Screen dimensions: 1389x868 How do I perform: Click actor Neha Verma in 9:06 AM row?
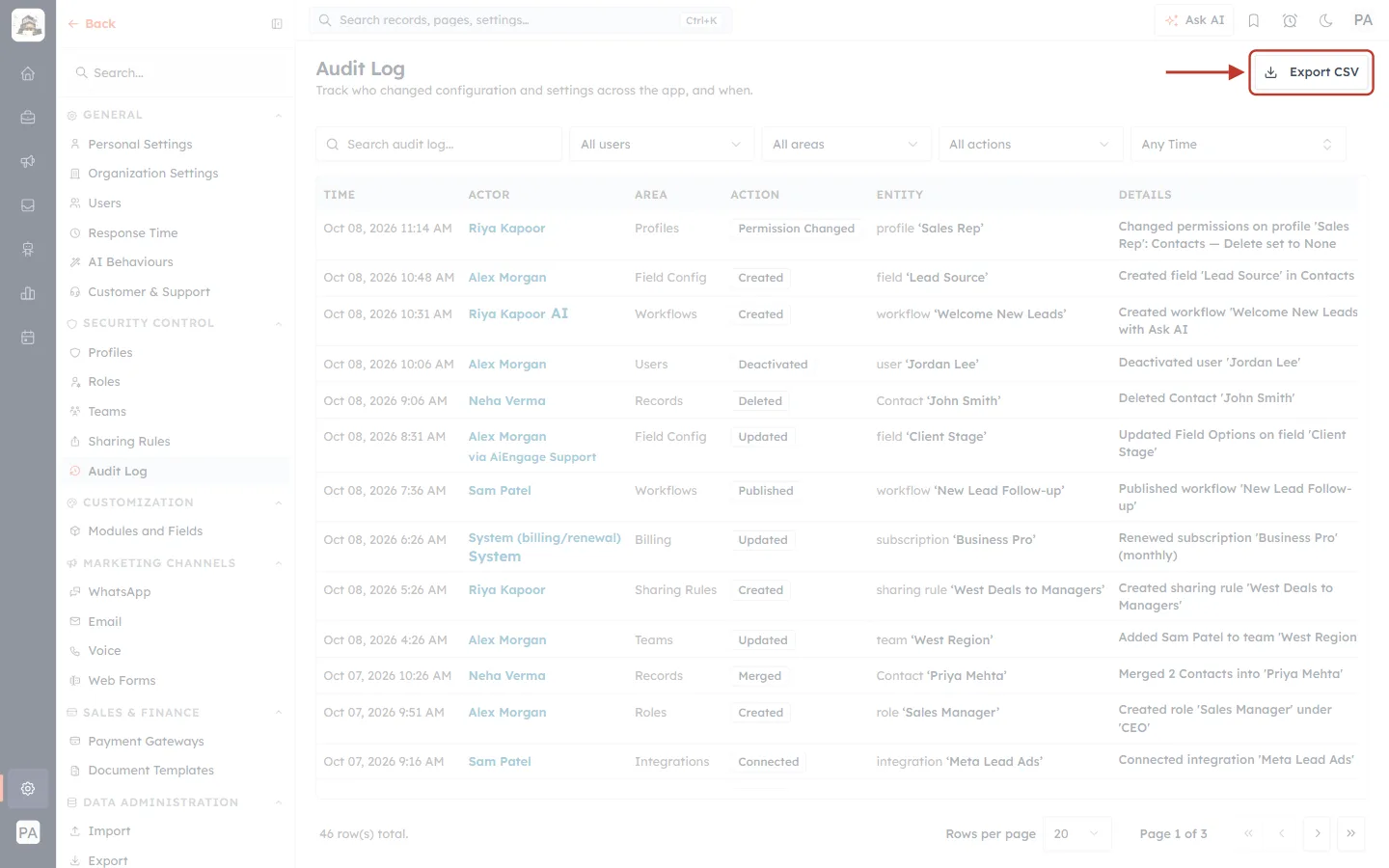tap(506, 401)
